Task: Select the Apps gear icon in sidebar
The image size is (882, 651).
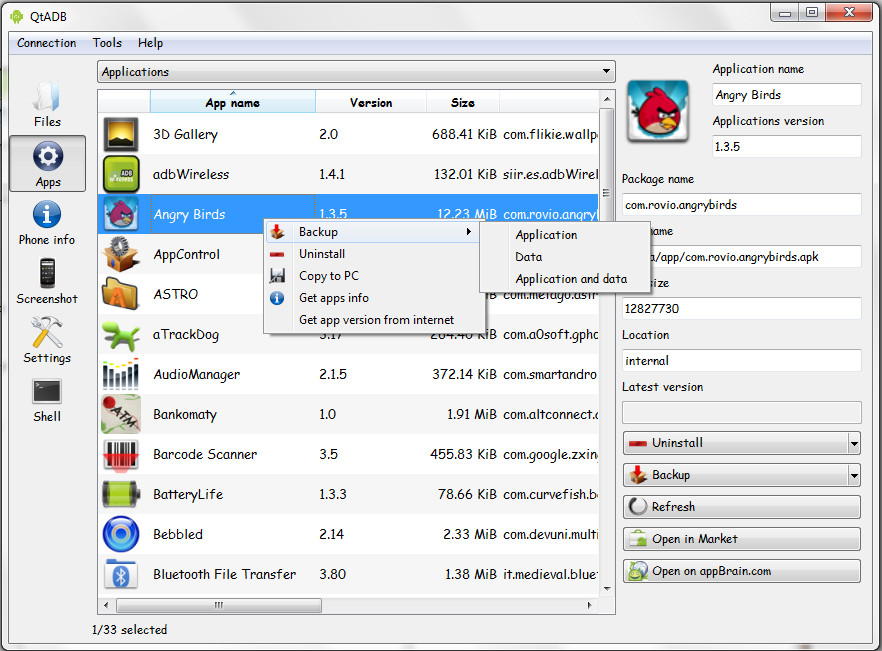Action: pyautogui.click(x=48, y=156)
